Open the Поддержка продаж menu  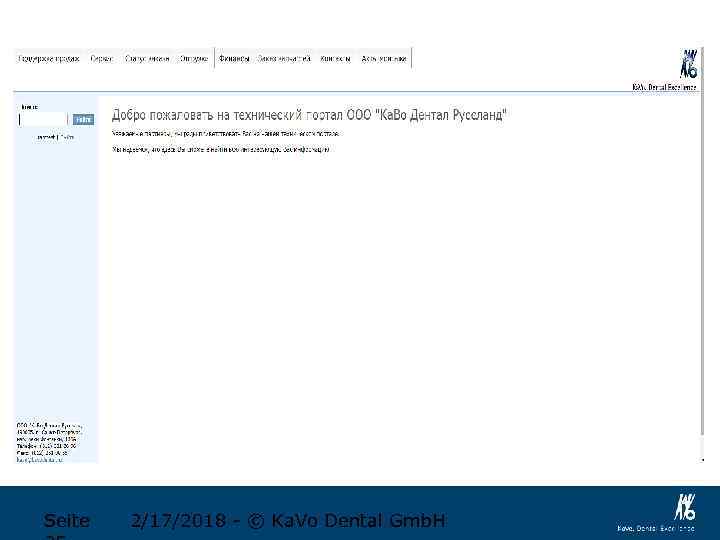49,59
